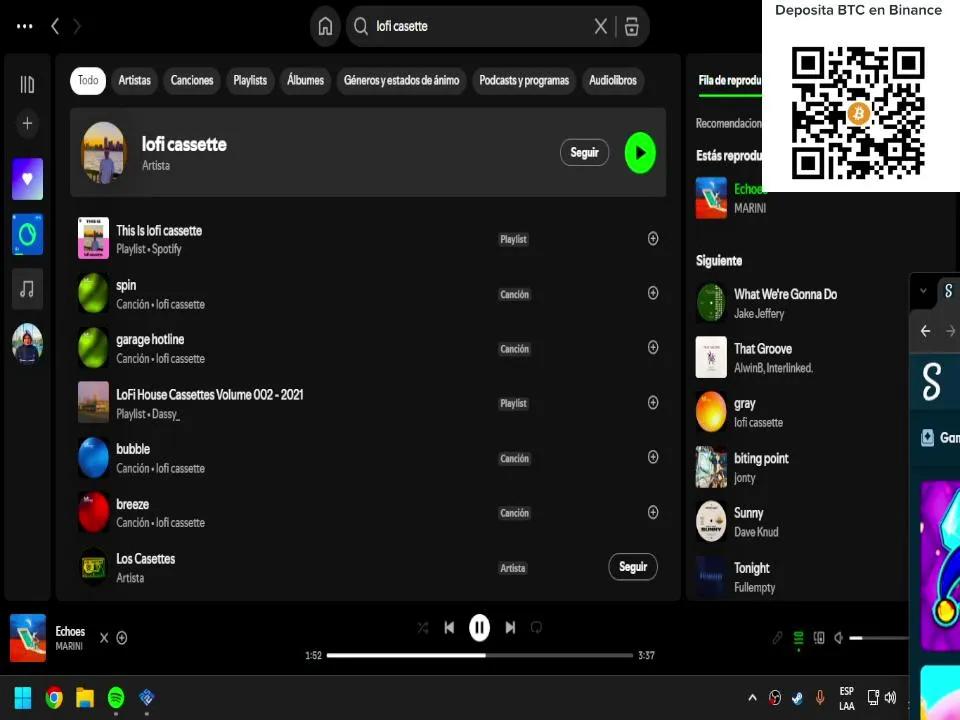Go back with the left arrow
The height and width of the screenshot is (720, 960).
click(x=55, y=26)
